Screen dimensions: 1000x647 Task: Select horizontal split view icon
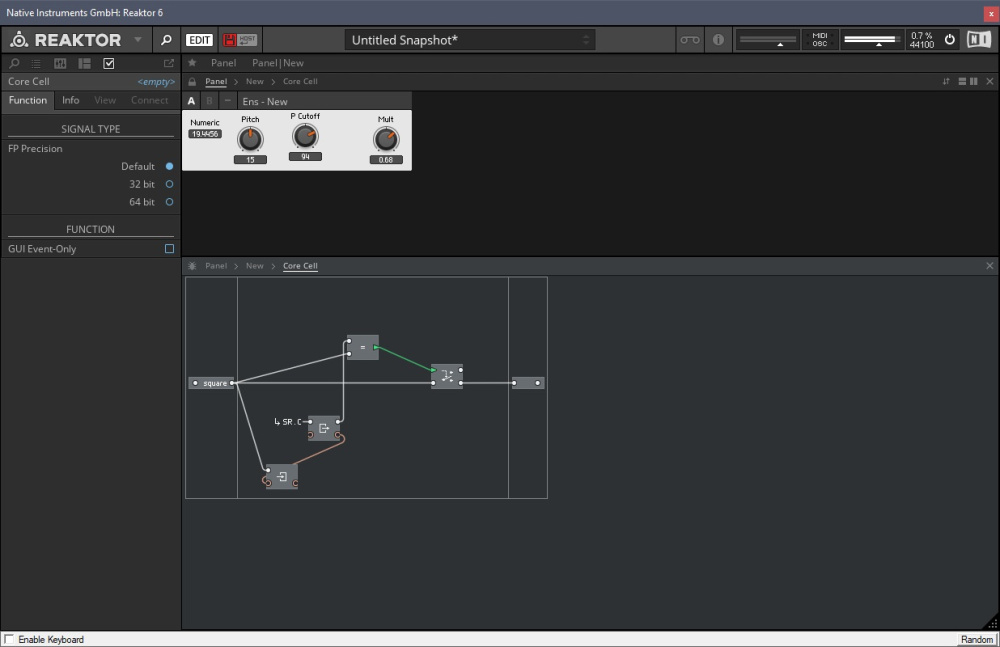point(962,81)
